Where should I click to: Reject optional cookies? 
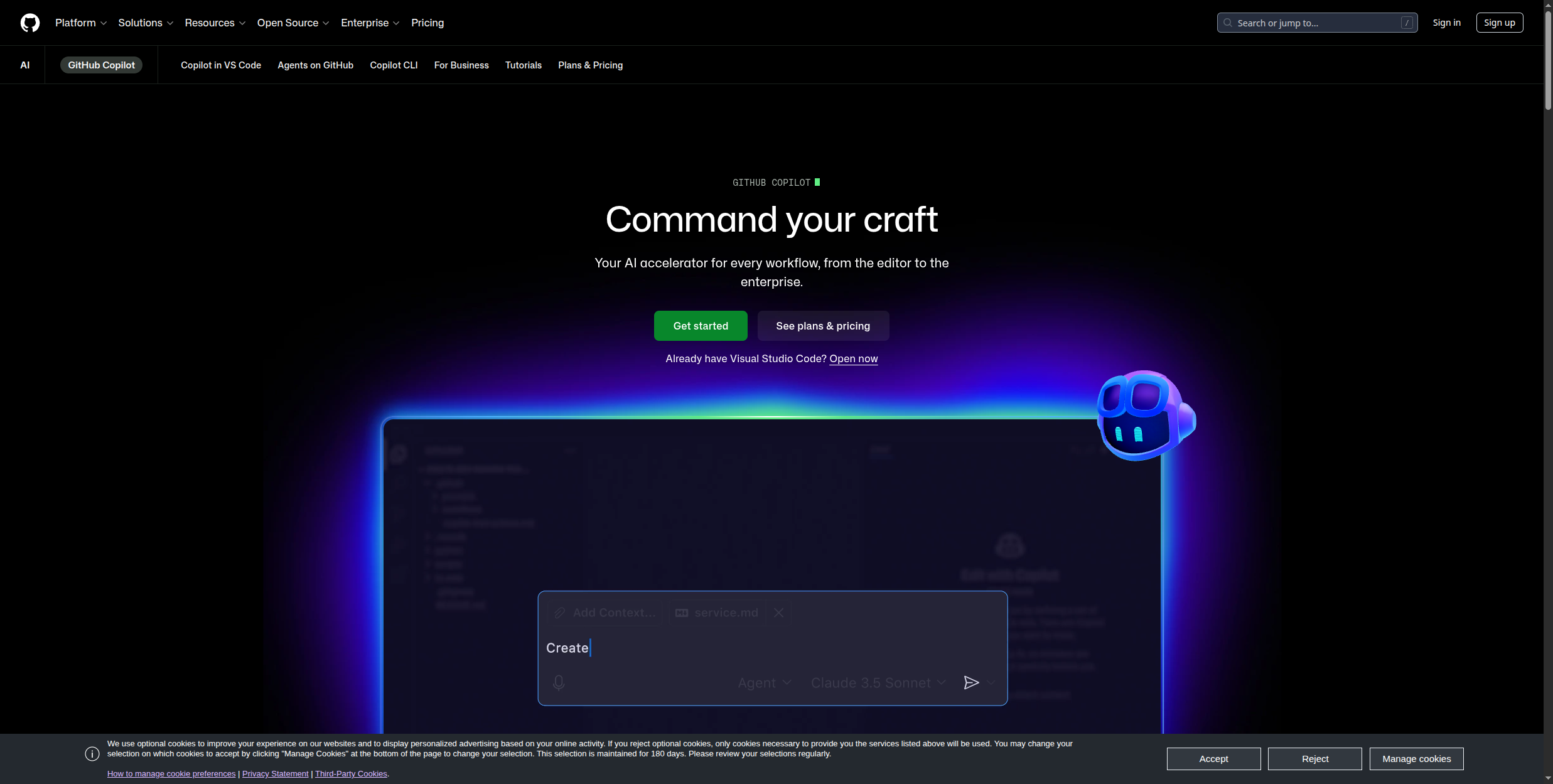(1315, 758)
